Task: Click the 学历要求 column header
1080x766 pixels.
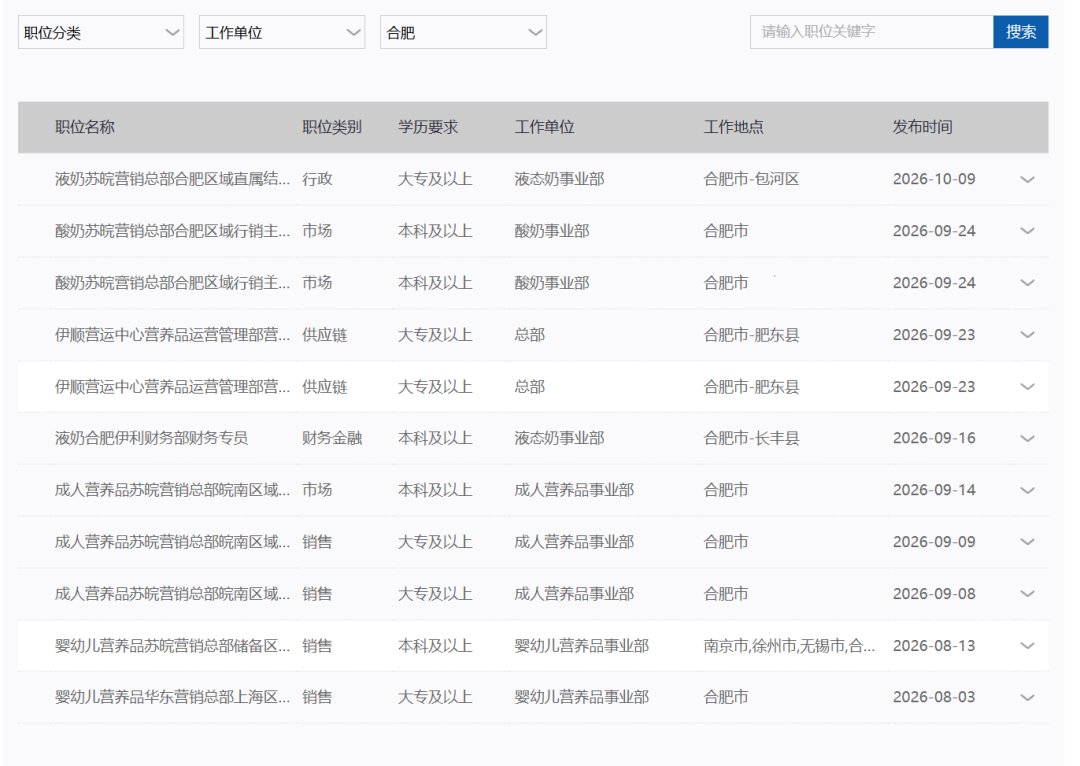Action: pos(428,127)
